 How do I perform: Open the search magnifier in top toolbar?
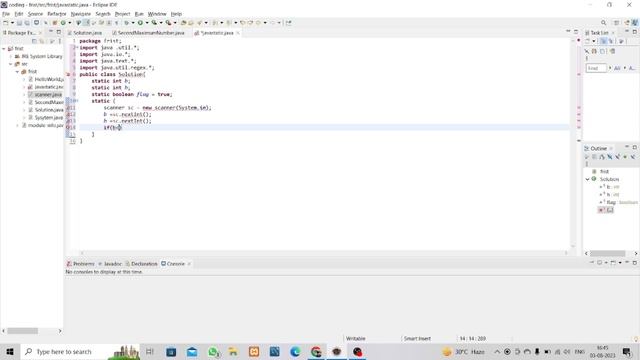pyautogui.click(x=603, y=23)
